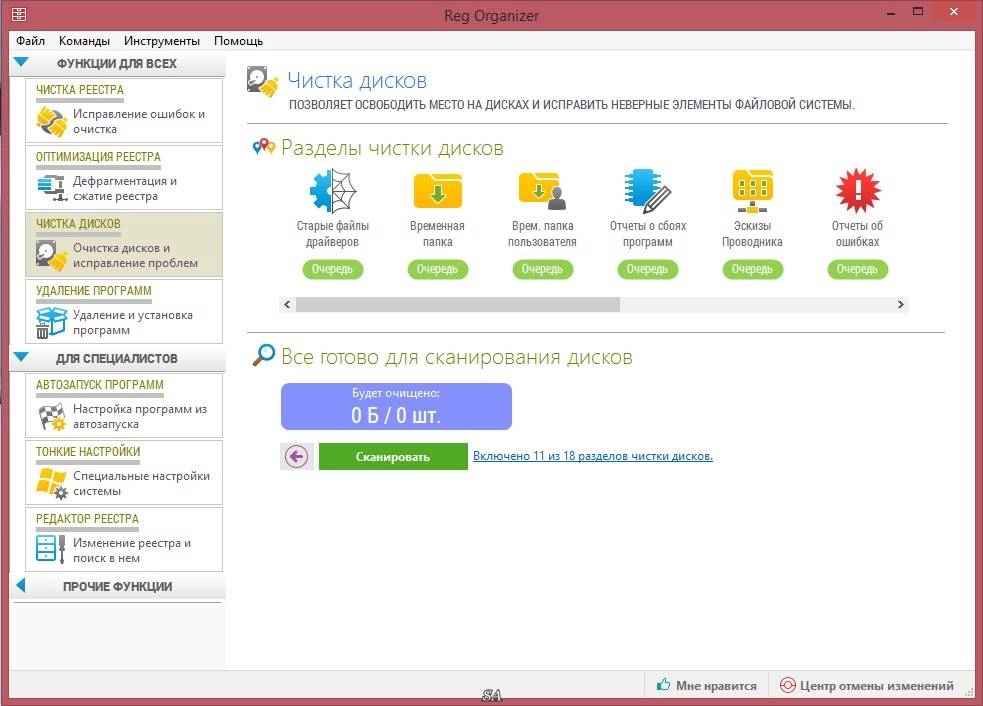This screenshot has width=983, height=706.
Task: Click the undo center circular icon
Action: coord(787,685)
